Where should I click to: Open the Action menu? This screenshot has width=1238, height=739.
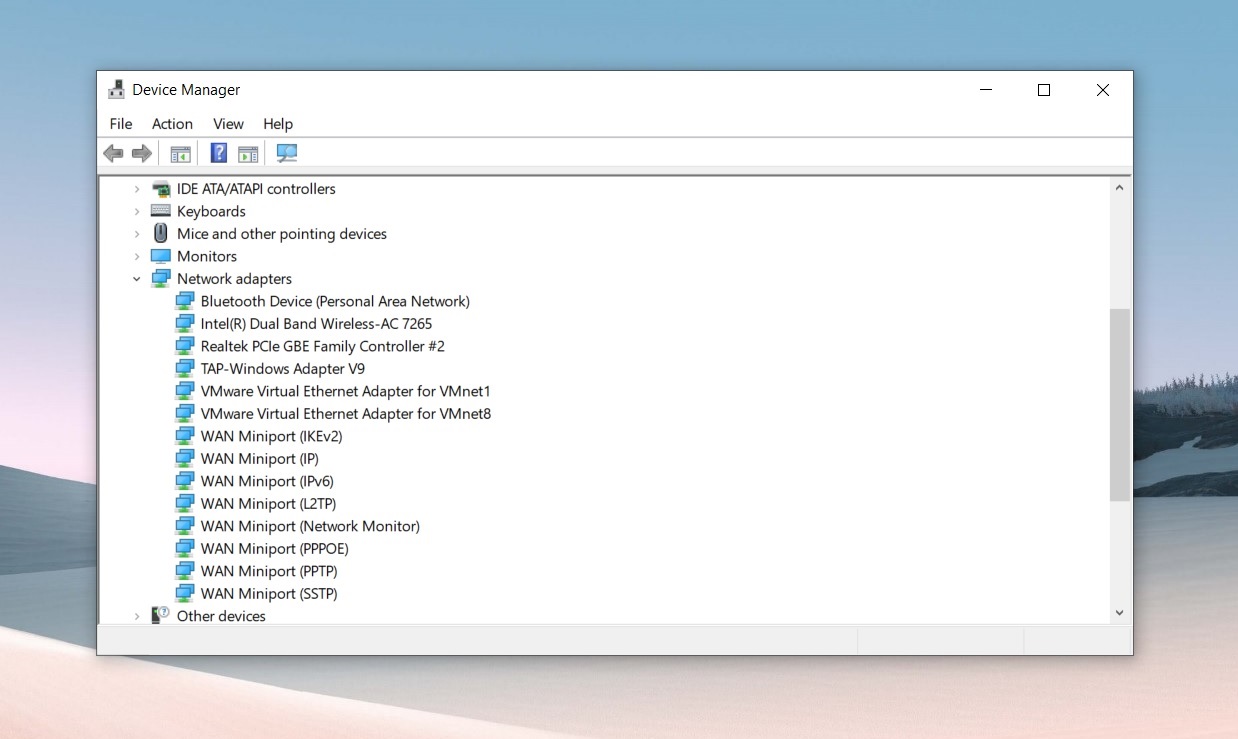click(172, 124)
